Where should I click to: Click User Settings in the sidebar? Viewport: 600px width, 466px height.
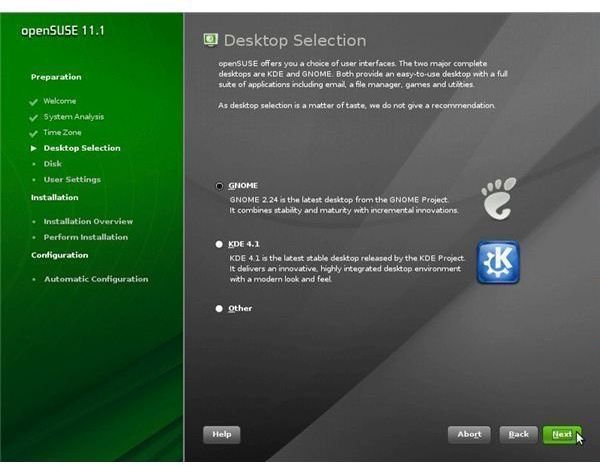72,179
